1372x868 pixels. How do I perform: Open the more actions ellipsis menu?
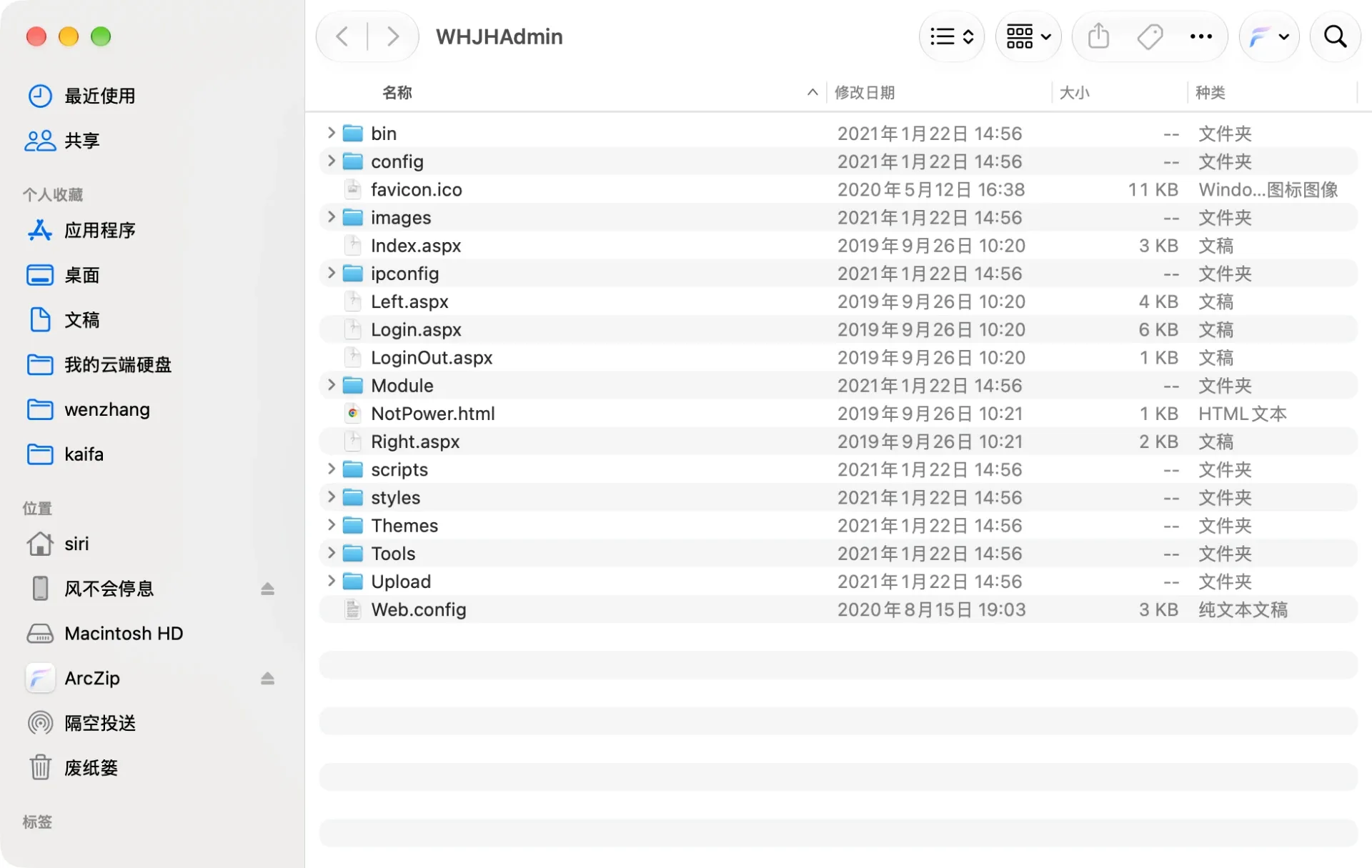point(1200,36)
